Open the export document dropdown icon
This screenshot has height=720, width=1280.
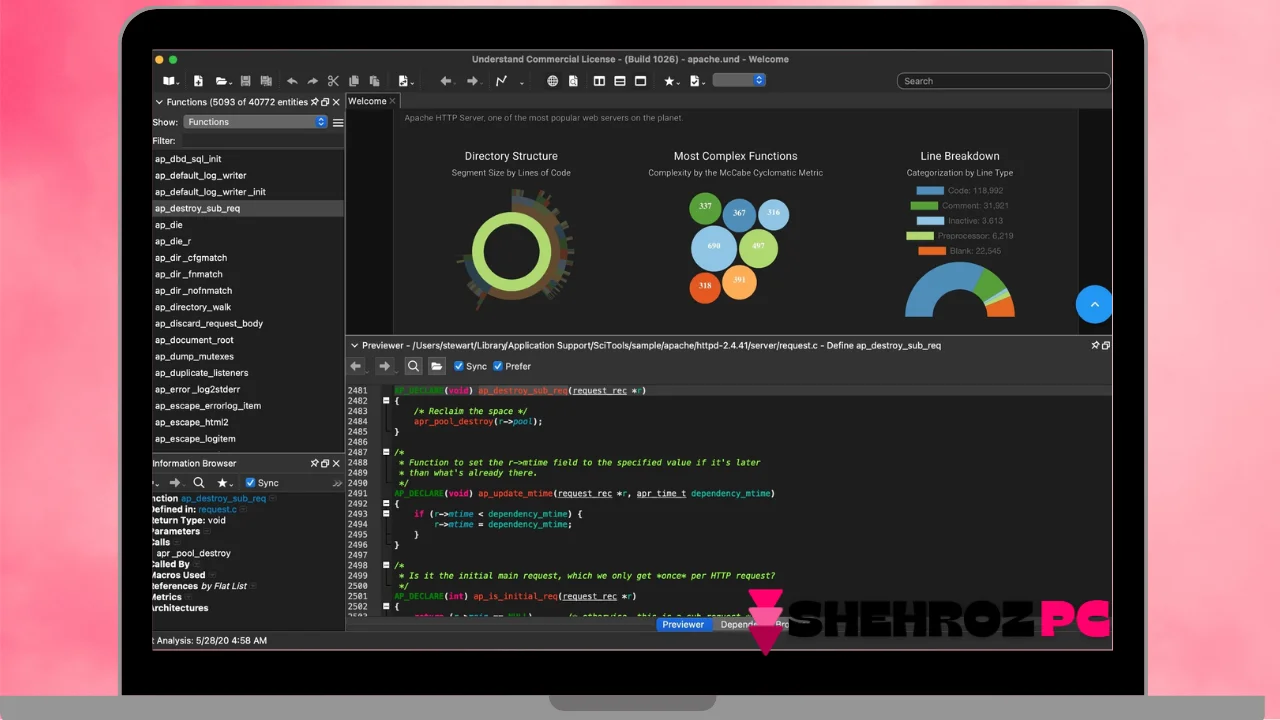405,81
